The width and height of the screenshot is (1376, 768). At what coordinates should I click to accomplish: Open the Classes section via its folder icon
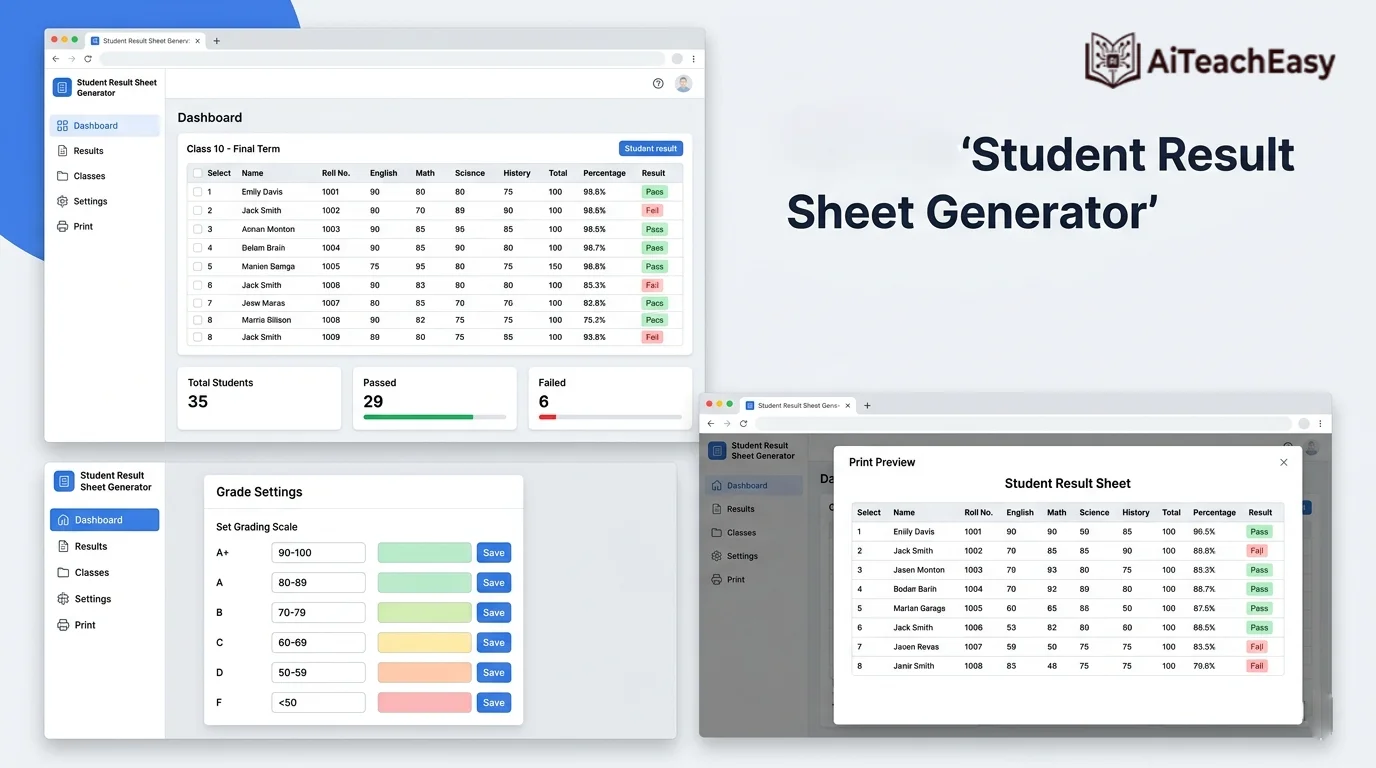pyautogui.click(x=62, y=175)
